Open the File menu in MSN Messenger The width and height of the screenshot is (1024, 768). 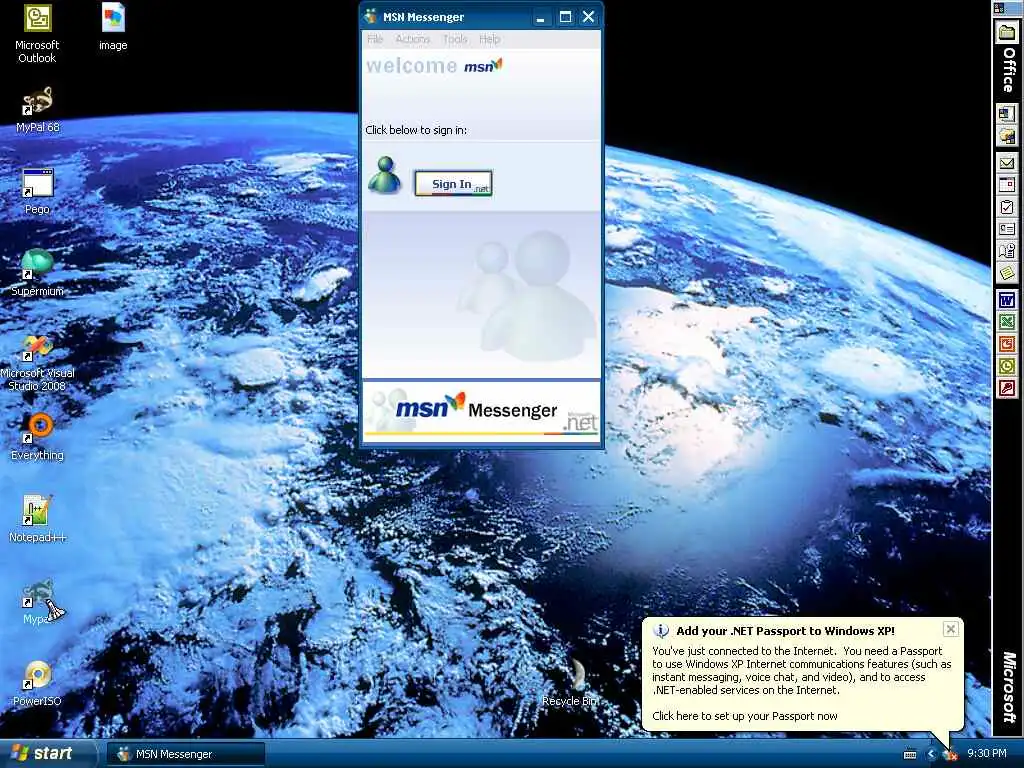(375, 39)
